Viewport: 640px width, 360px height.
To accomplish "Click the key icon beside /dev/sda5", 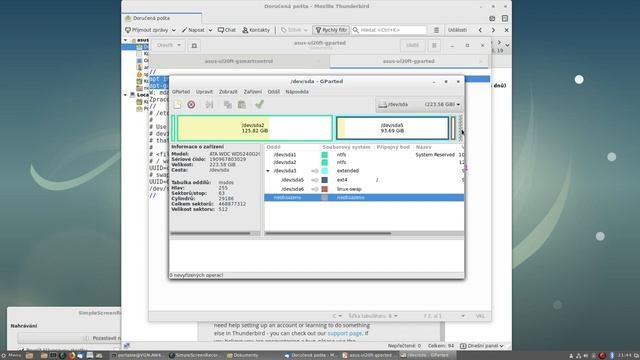I will pyautogui.click(x=315, y=180).
